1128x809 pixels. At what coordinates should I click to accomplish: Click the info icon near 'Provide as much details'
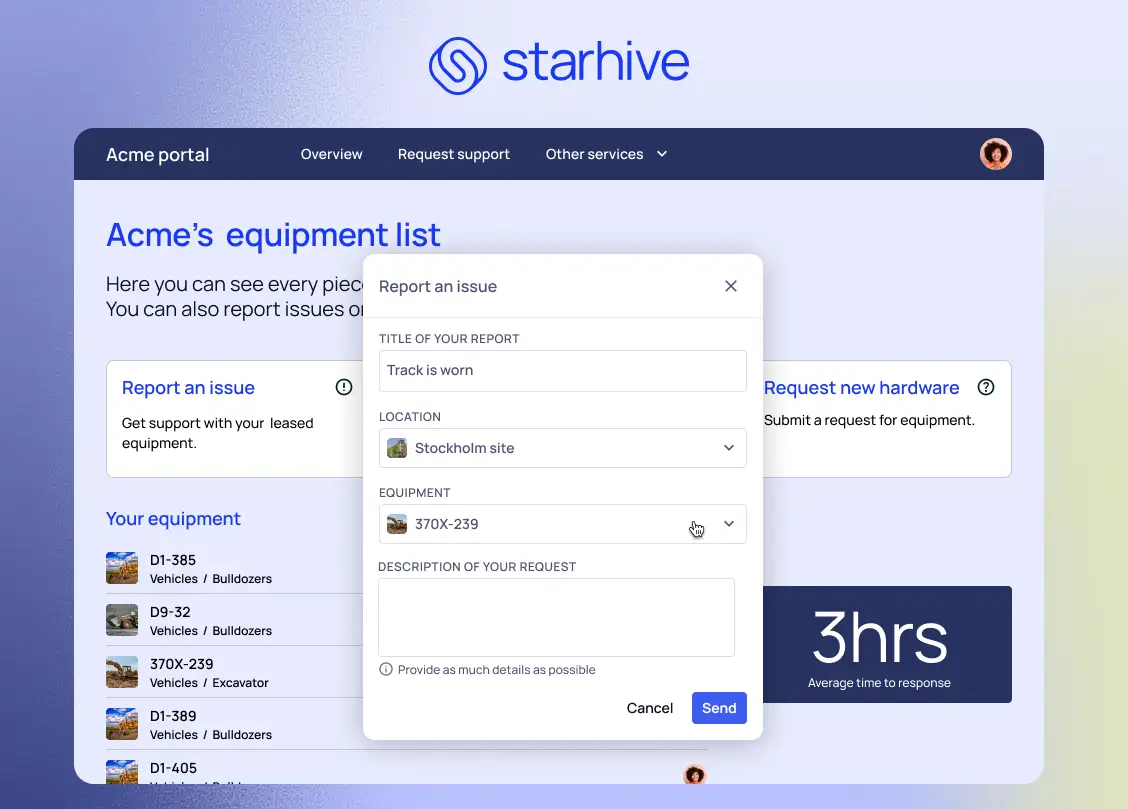pyautogui.click(x=385, y=669)
